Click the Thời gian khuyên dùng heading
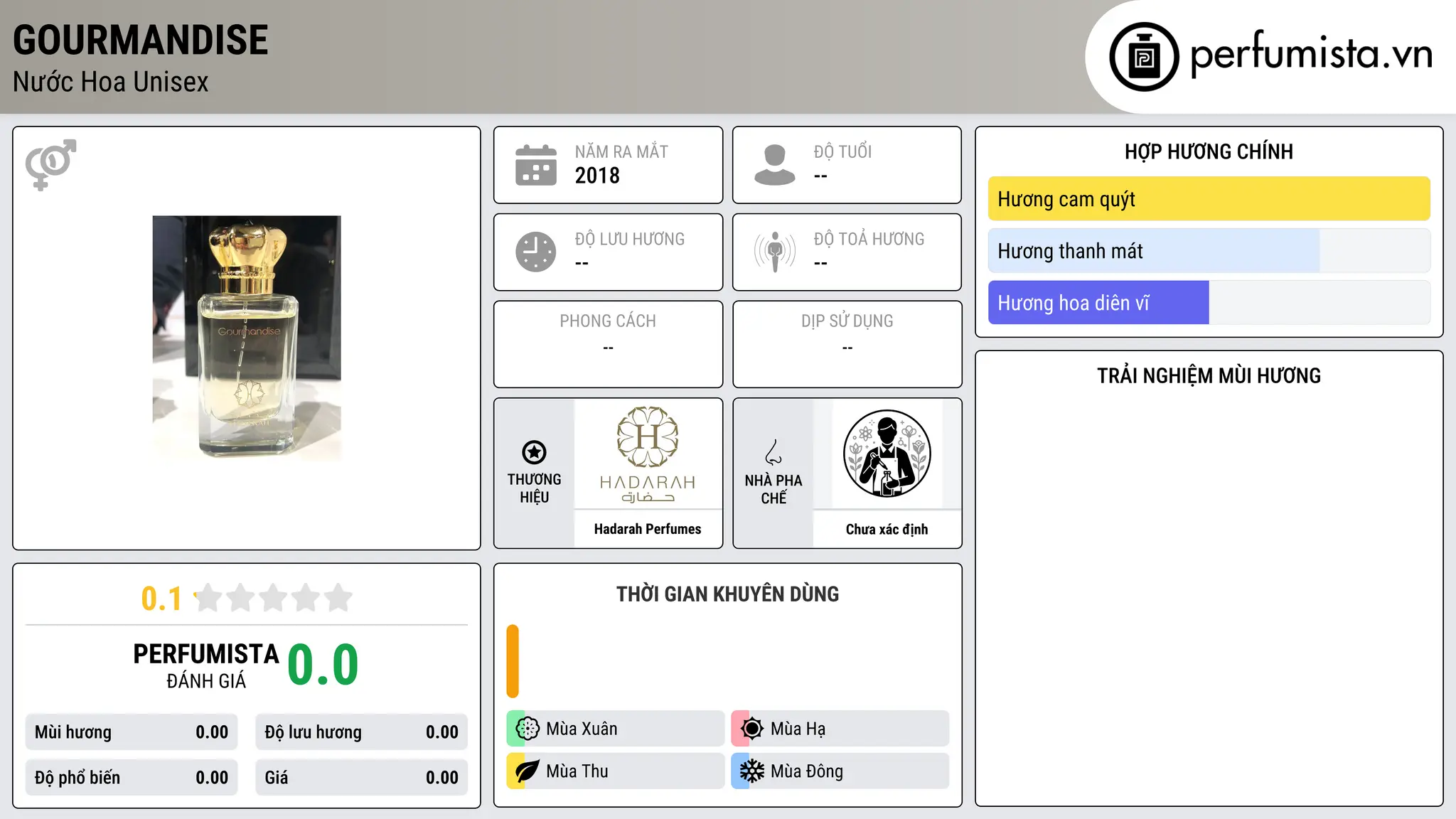The width and height of the screenshot is (1456, 819). pyautogui.click(x=727, y=594)
